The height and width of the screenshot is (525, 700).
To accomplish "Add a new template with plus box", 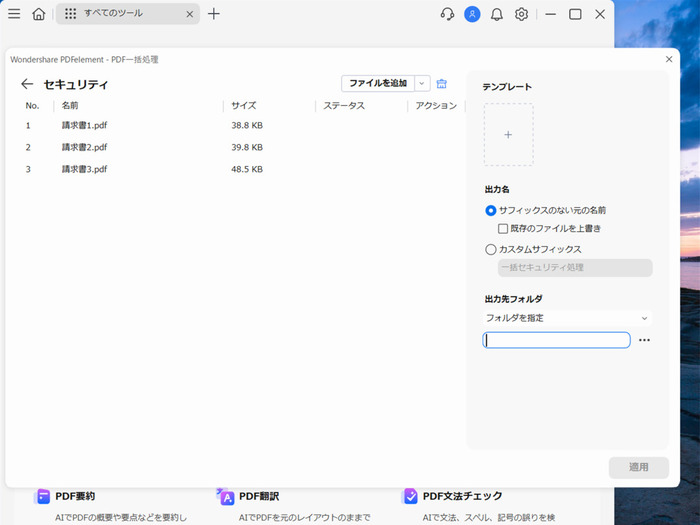I will [508, 134].
